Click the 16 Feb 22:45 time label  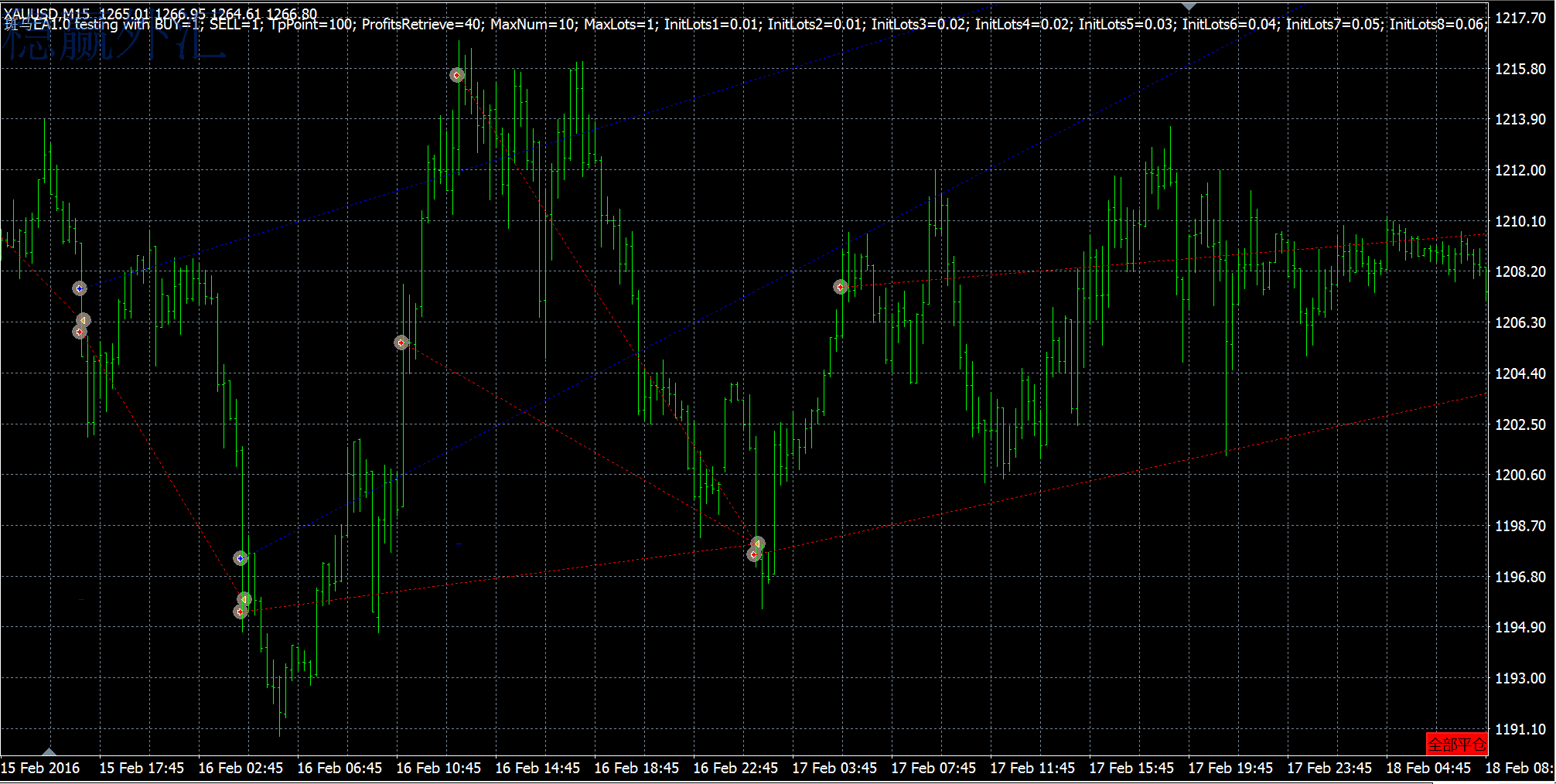(x=735, y=768)
